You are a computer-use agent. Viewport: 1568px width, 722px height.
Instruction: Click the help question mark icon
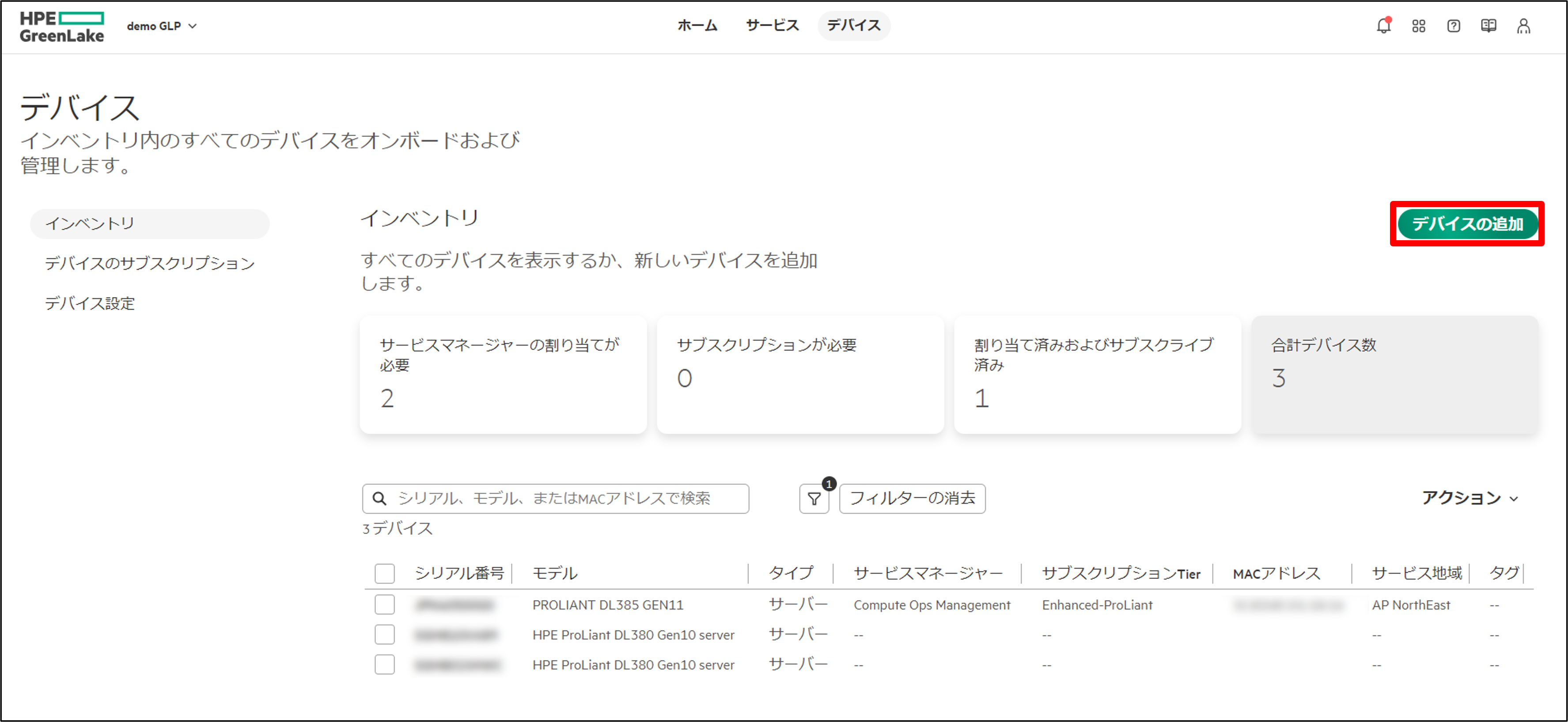[x=1453, y=26]
